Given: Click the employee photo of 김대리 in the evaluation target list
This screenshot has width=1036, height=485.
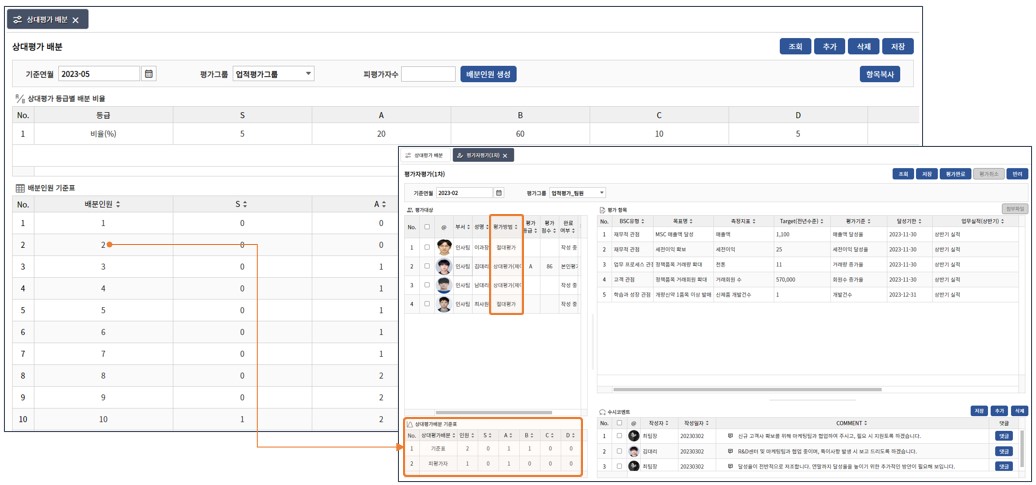Looking at the screenshot, I should pos(444,266).
